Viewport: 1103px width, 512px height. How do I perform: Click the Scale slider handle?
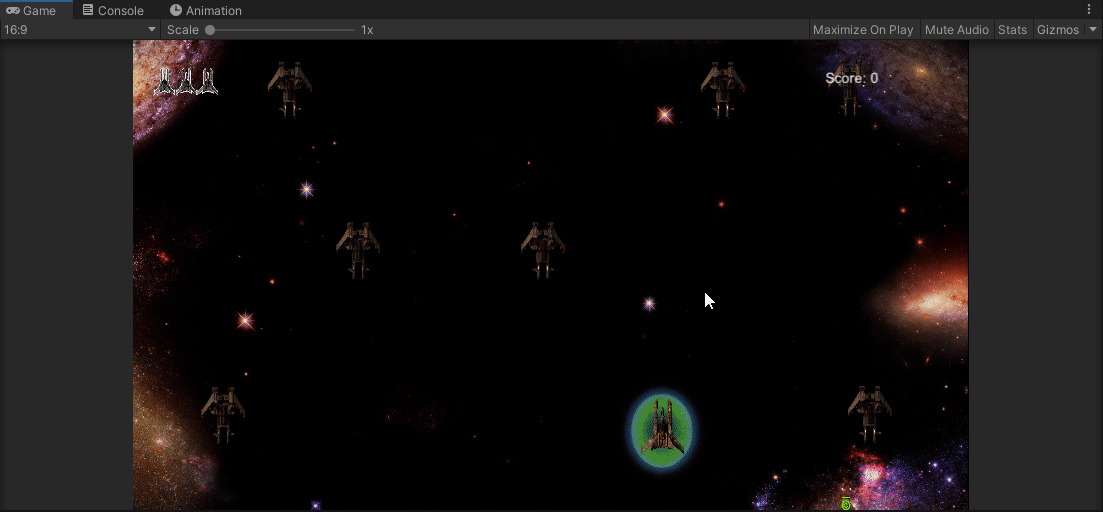[x=210, y=30]
